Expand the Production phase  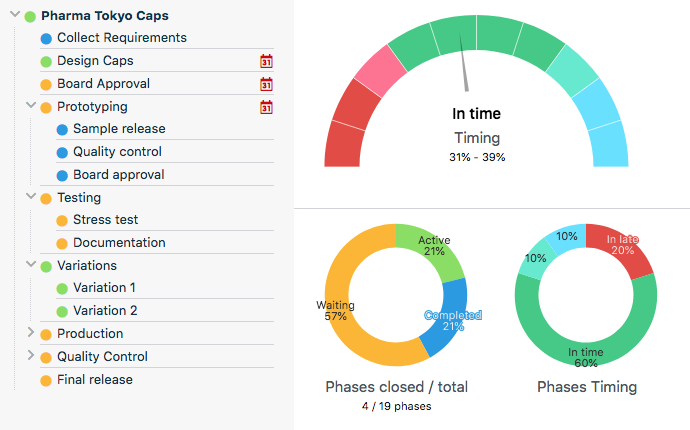point(30,333)
